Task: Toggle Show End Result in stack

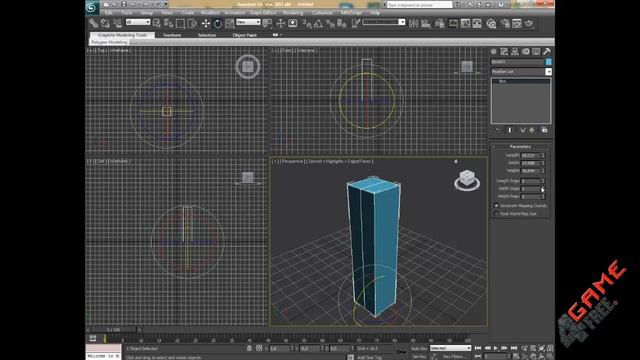Action: pos(510,130)
